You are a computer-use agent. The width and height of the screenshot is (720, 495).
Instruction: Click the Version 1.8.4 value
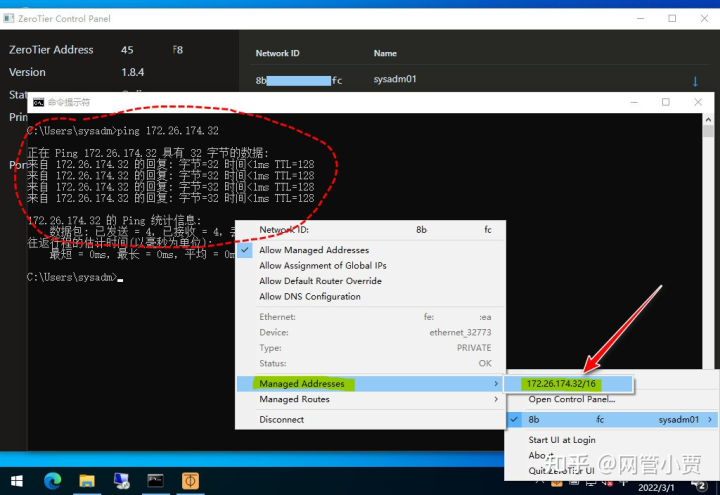click(133, 72)
